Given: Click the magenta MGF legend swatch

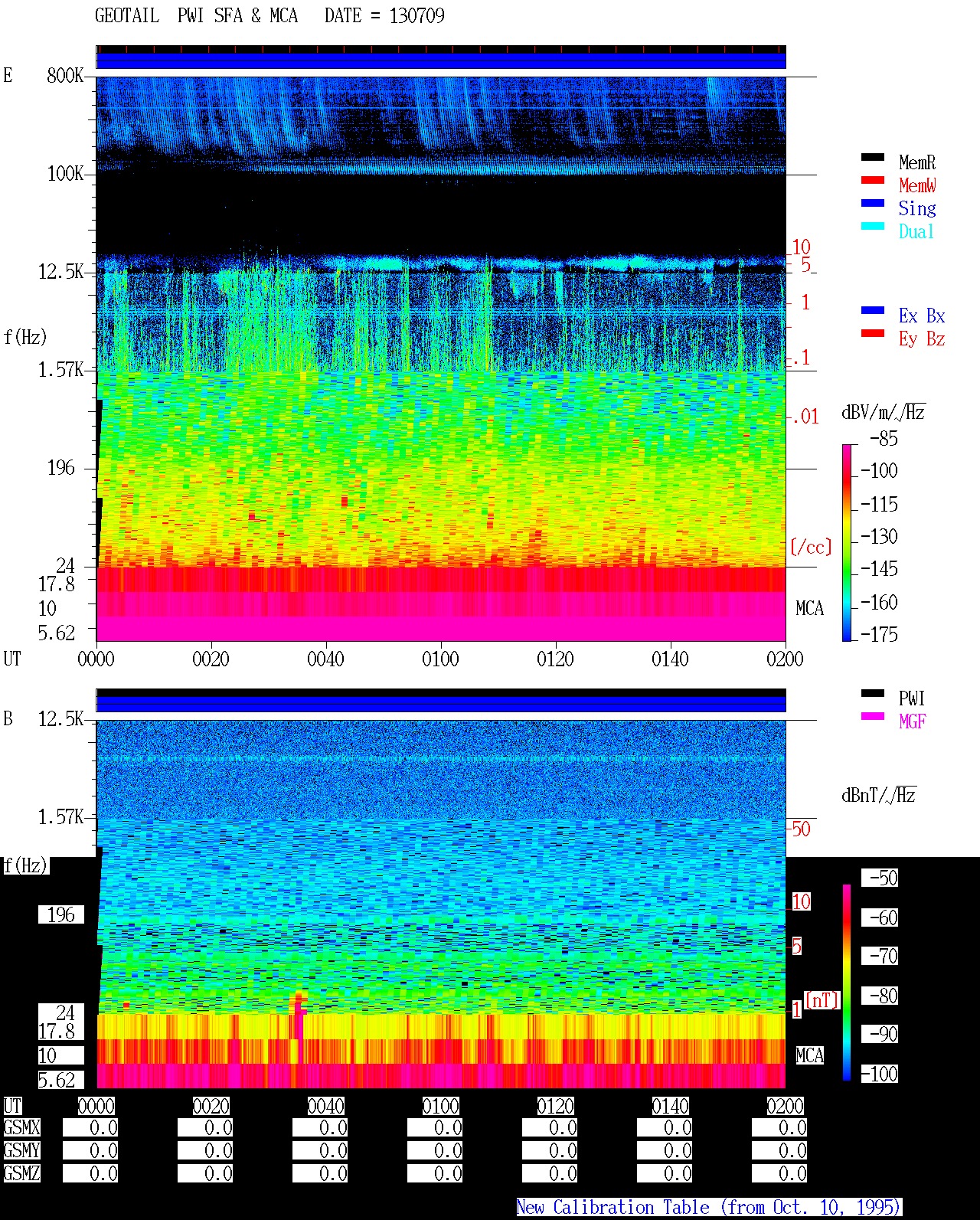Looking at the screenshot, I should 873,716.
